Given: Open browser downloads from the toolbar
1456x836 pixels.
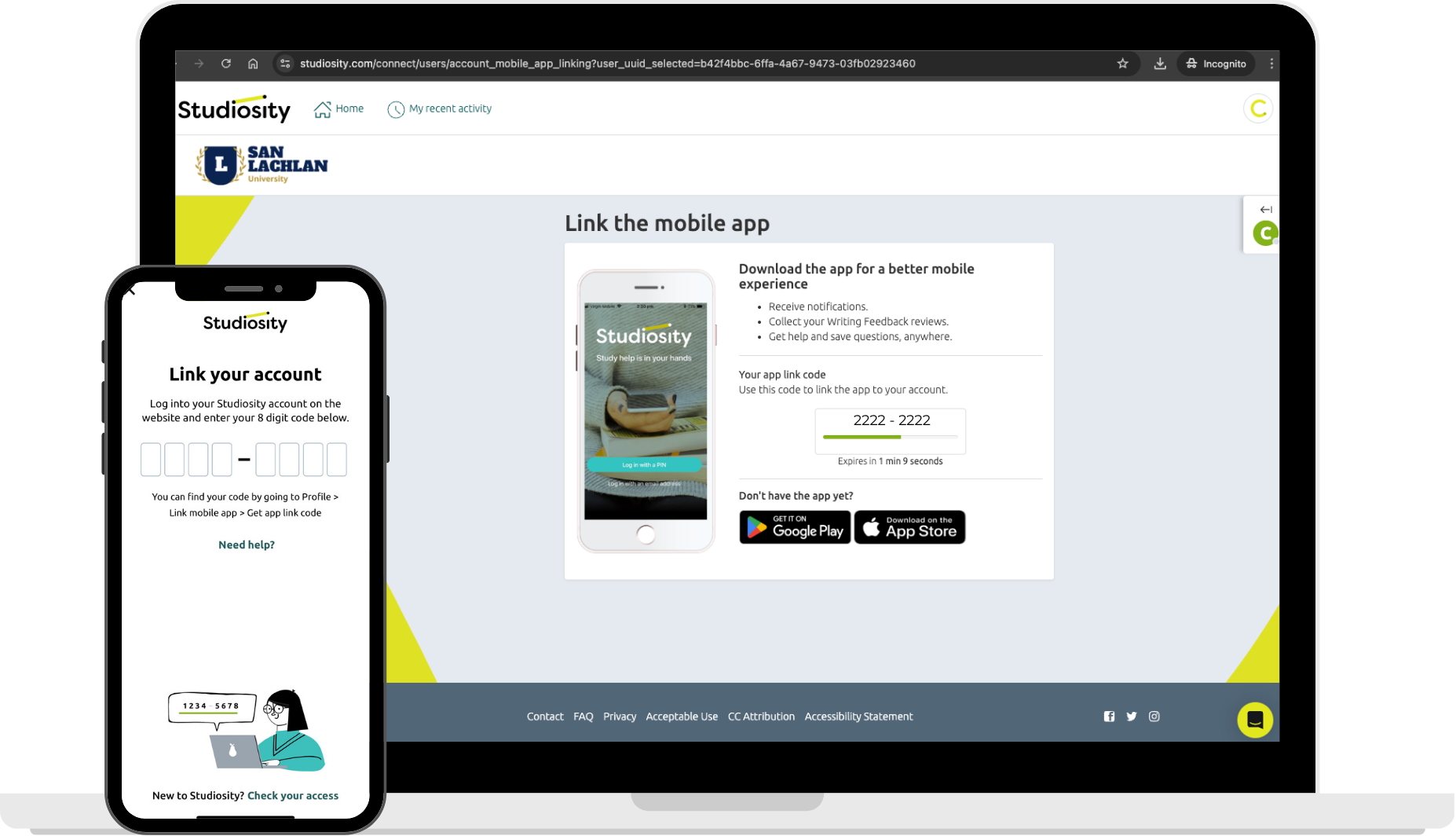Looking at the screenshot, I should (x=1159, y=64).
